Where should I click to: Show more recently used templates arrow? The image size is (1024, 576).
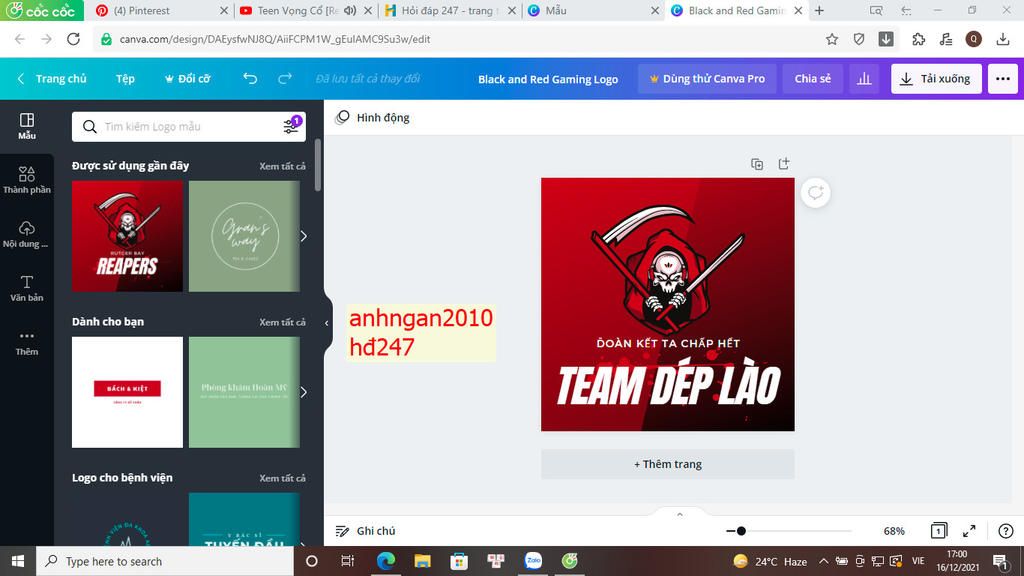pos(304,236)
